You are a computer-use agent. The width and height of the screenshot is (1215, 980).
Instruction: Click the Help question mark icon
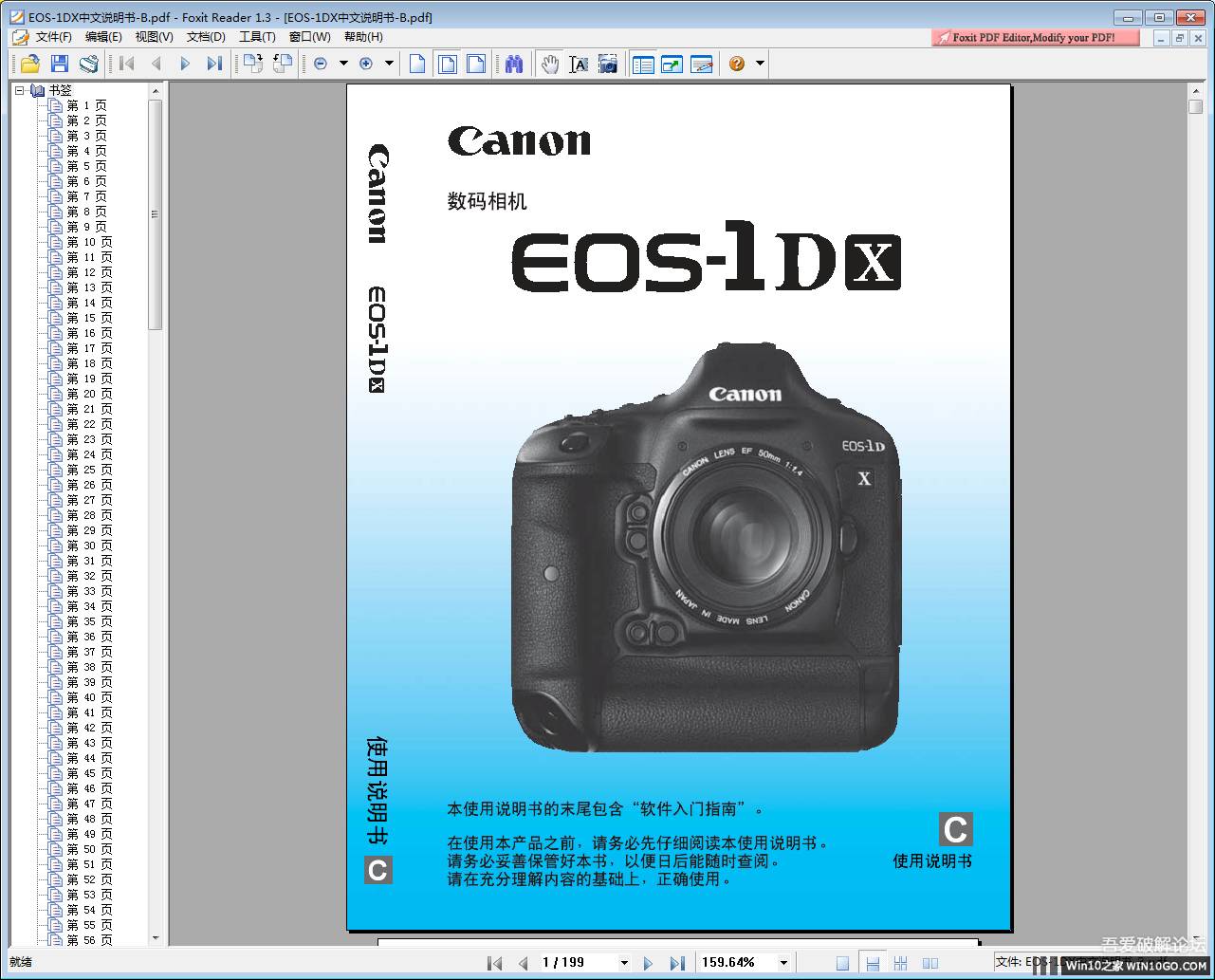[737, 64]
